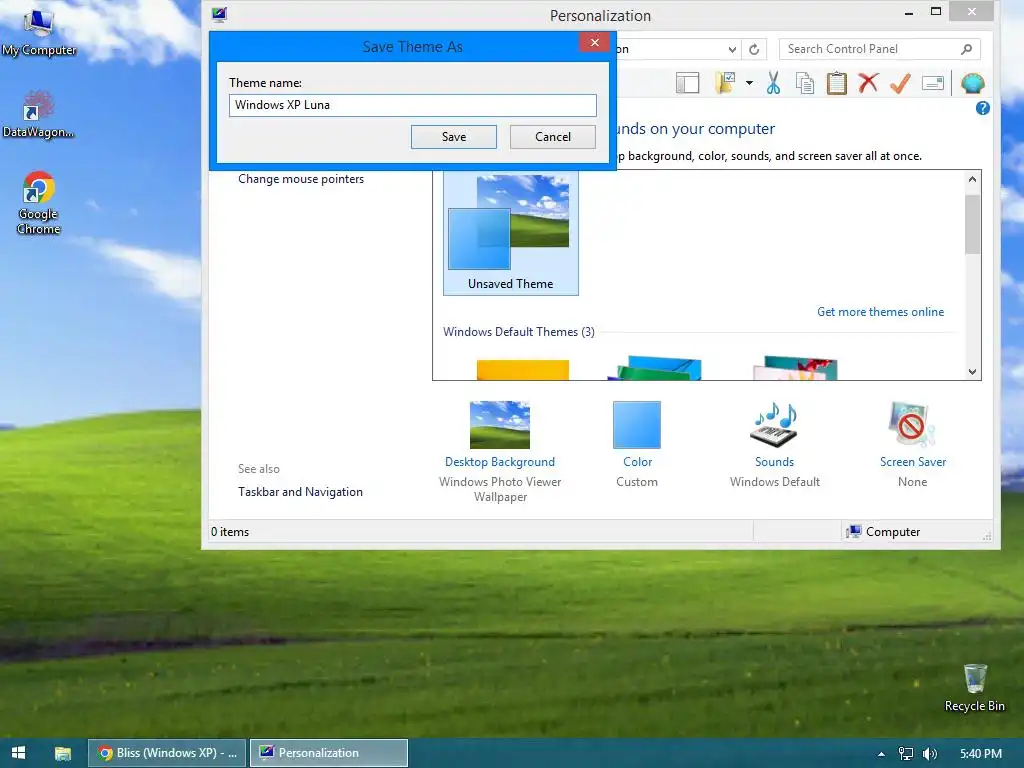The image size is (1024, 768).
Task: Click the Sounds link text
Action: (x=775, y=462)
